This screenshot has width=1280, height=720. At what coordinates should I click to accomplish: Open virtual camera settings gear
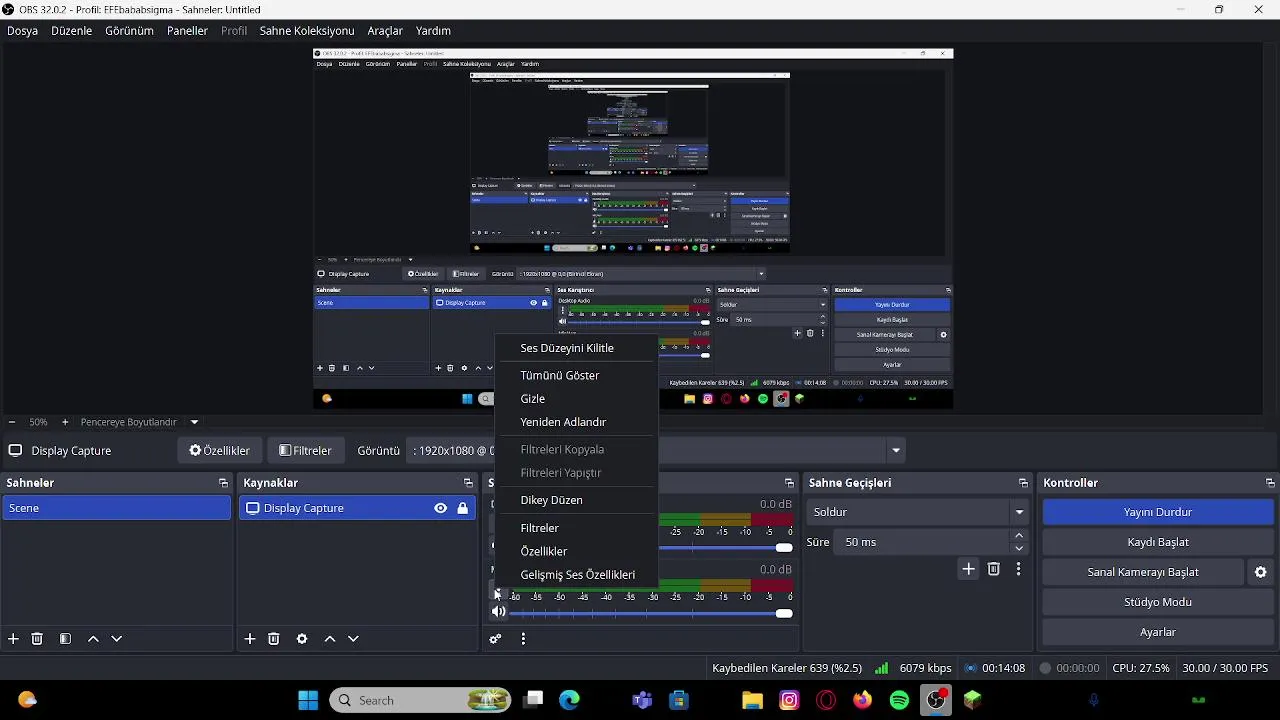tap(1261, 572)
